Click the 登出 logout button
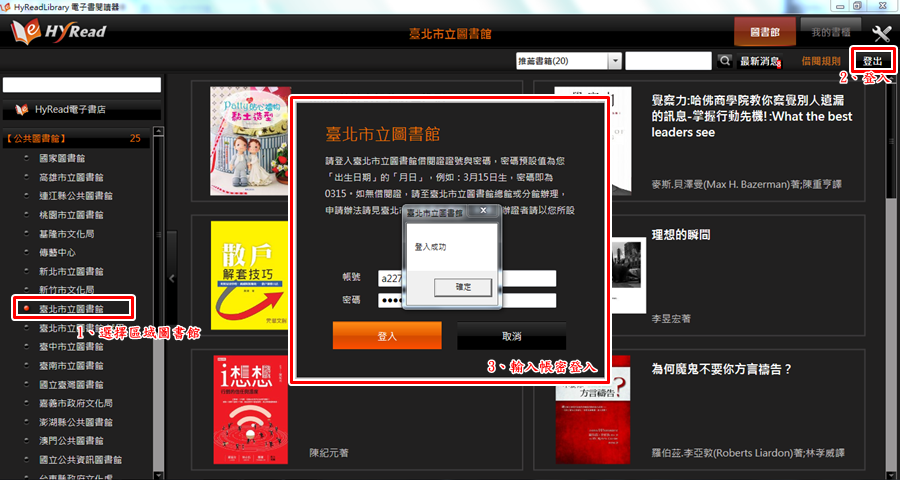The height and width of the screenshot is (480, 900). pyautogui.click(x=872, y=62)
